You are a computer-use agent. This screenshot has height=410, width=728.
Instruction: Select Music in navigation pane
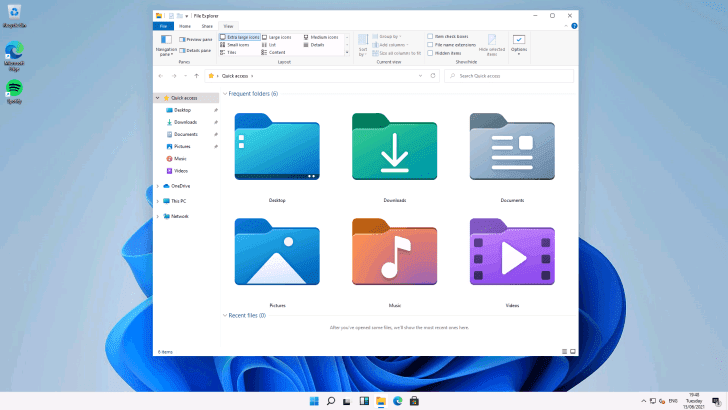pos(180,158)
